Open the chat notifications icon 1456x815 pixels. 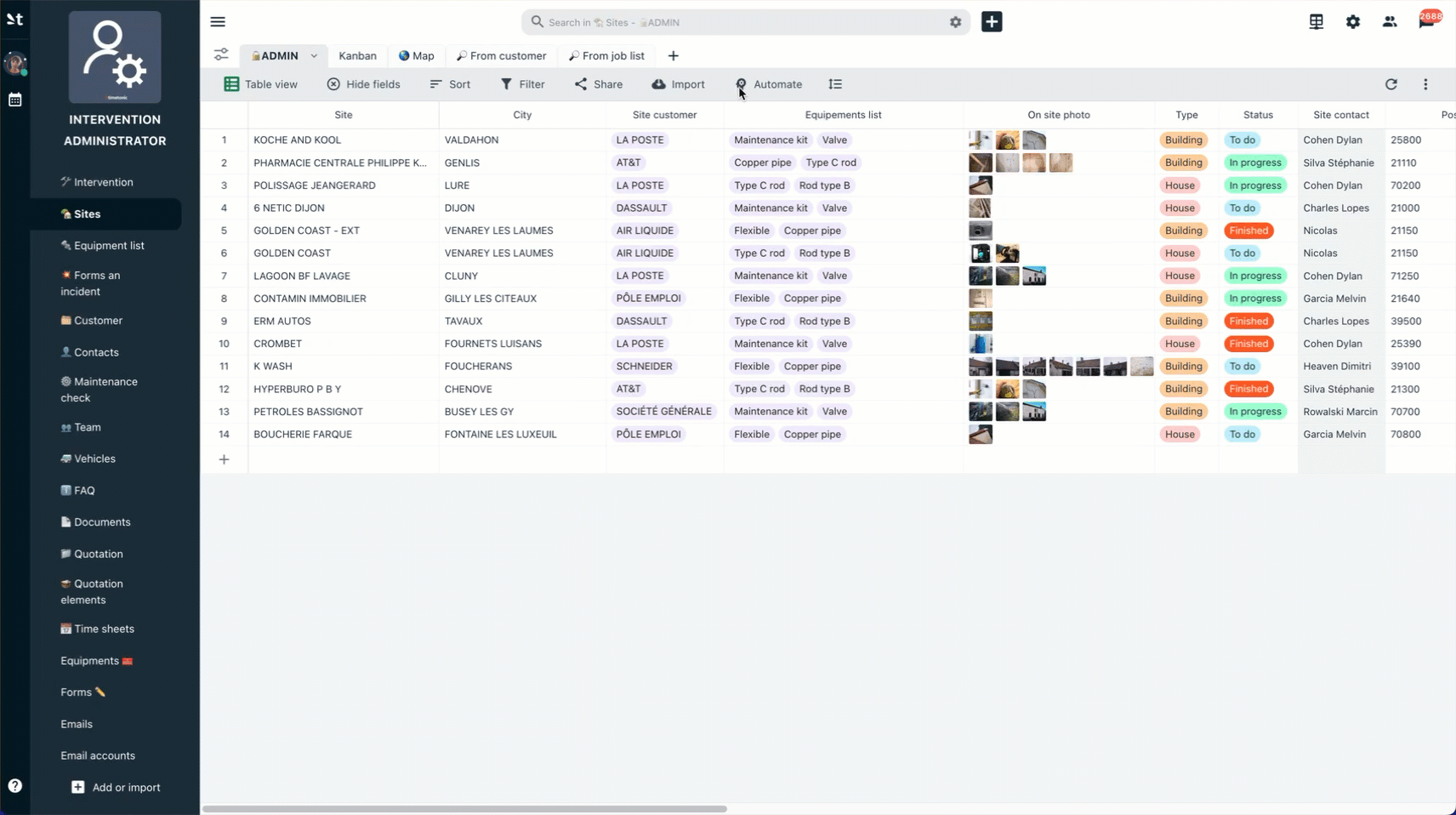pos(1426,21)
